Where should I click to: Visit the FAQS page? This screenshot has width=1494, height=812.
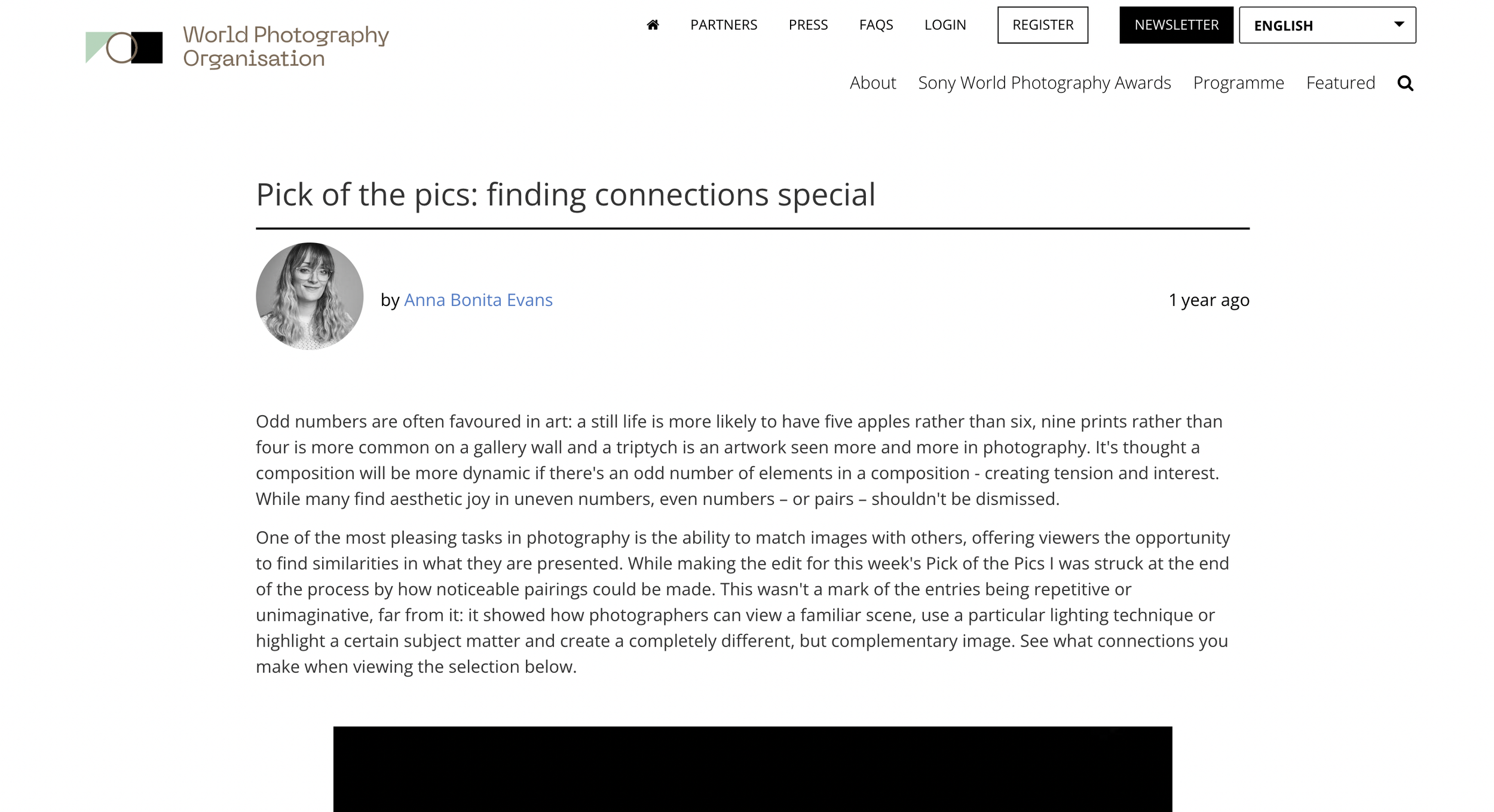[876, 24]
